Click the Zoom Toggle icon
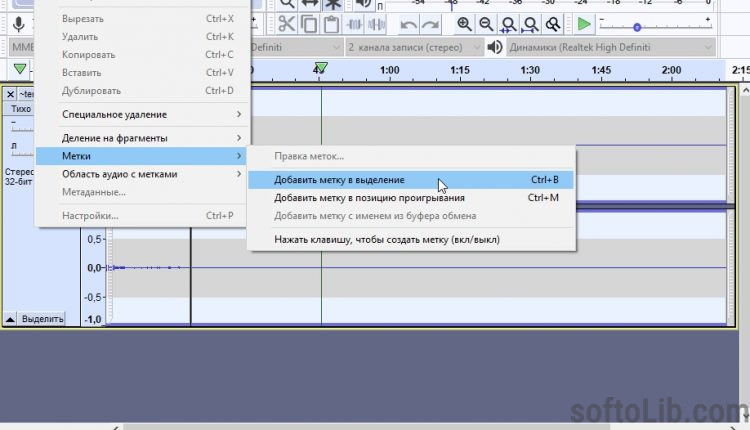Image resolution: width=750 pixels, height=430 pixels. coord(552,24)
